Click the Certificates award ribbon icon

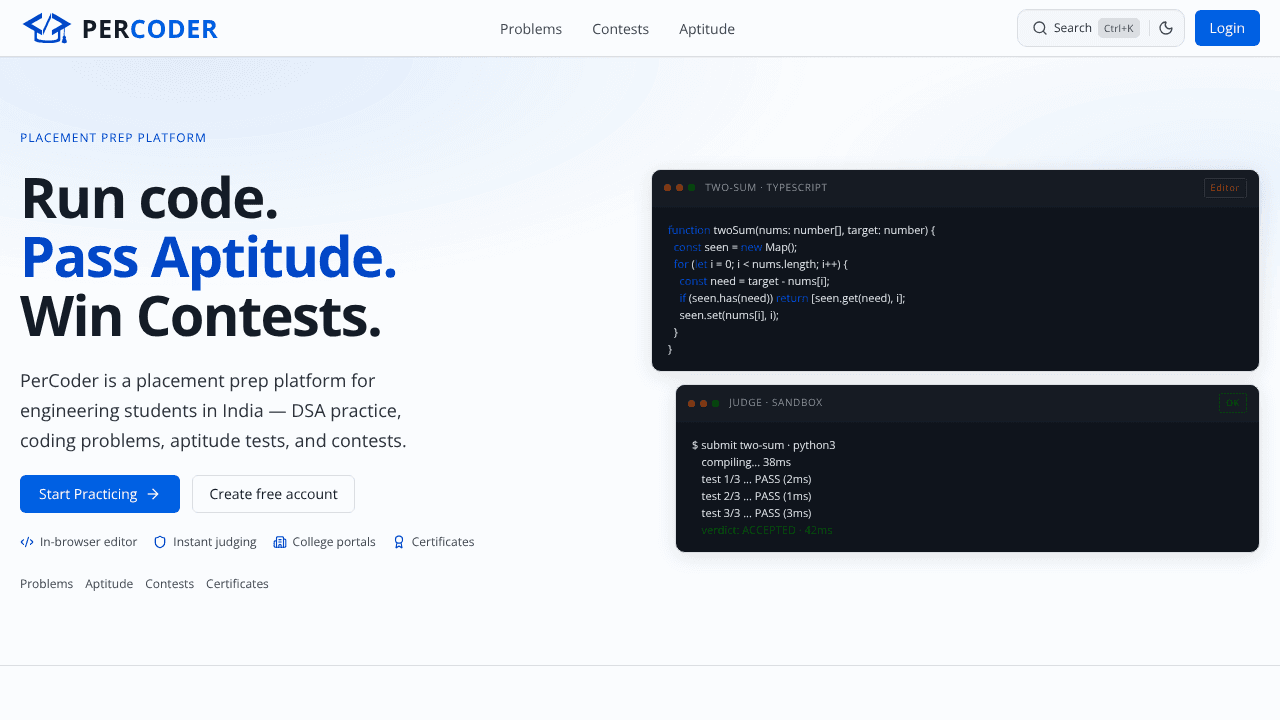click(x=399, y=542)
